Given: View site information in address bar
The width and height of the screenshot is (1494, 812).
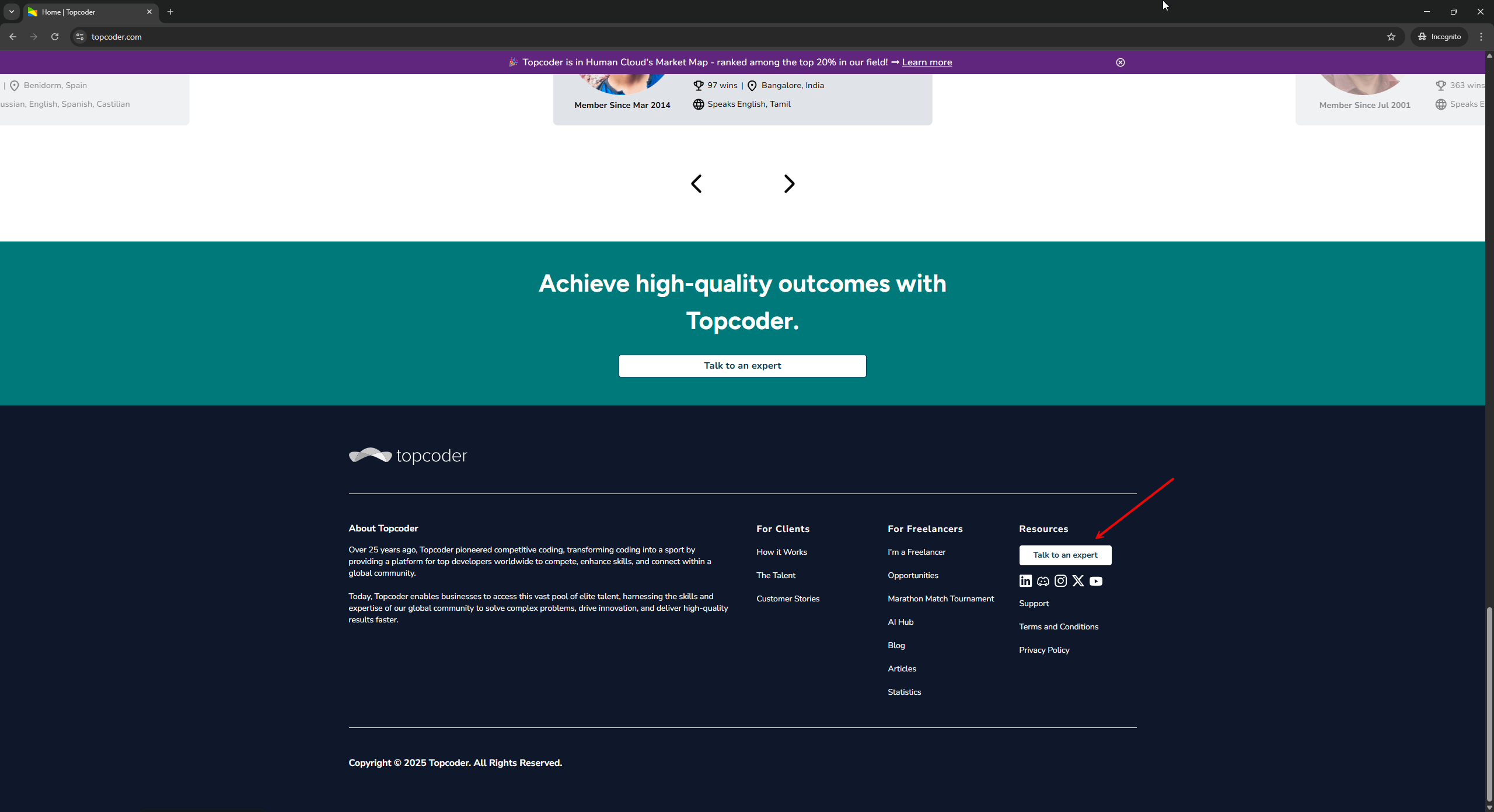Looking at the screenshot, I should (x=80, y=37).
